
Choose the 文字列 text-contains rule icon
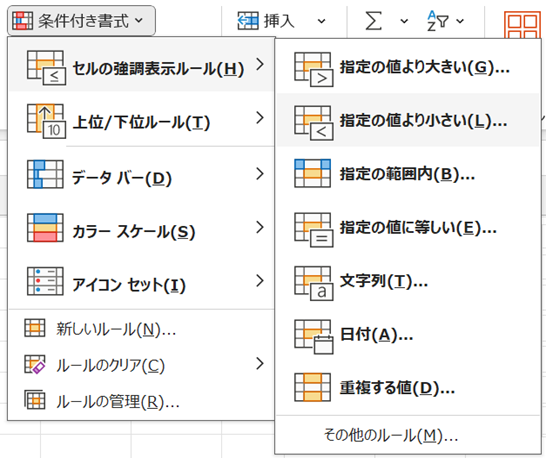click(x=313, y=283)
